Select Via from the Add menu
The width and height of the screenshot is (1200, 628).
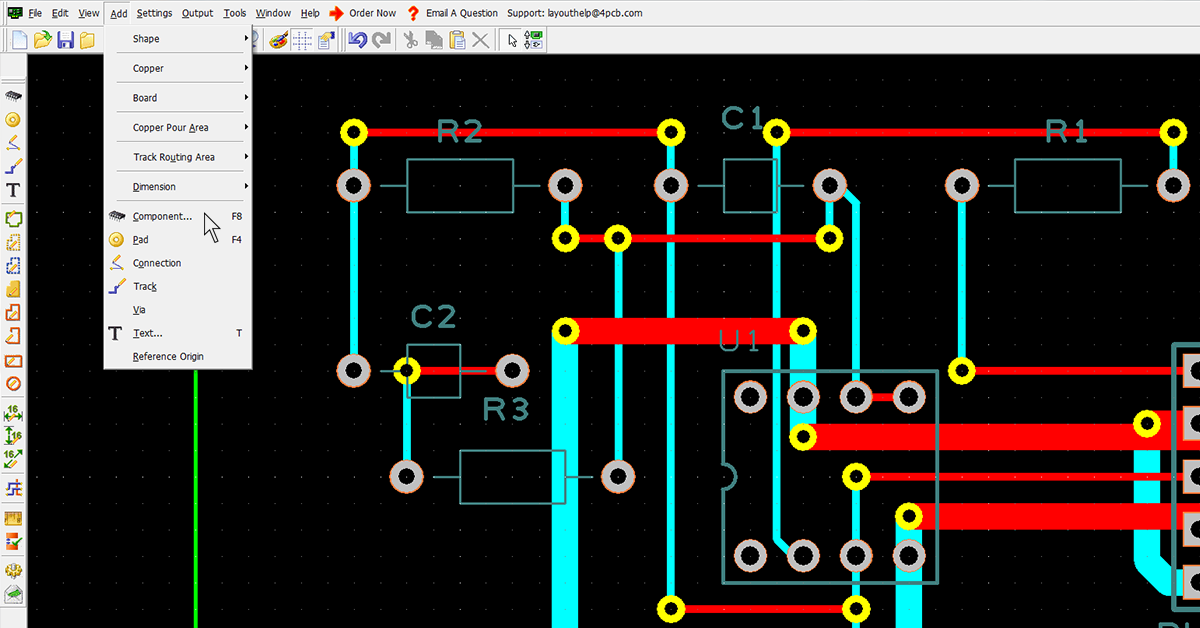[139, 309]
